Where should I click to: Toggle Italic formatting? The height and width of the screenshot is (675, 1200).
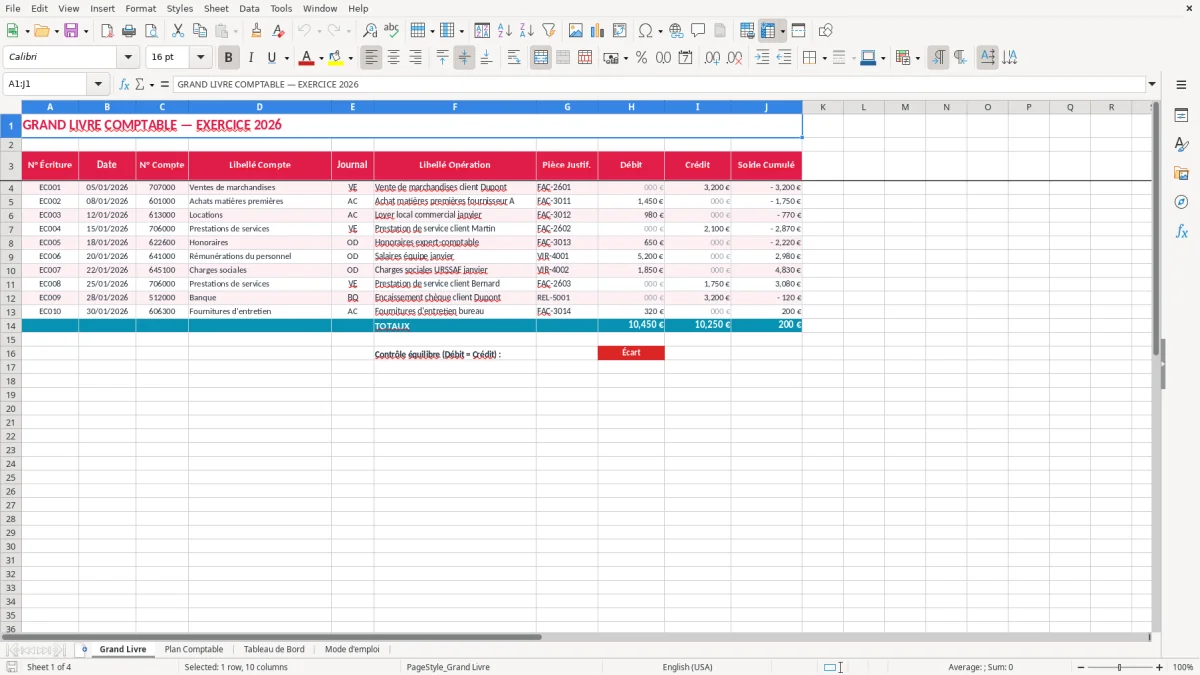pos(251,58)
